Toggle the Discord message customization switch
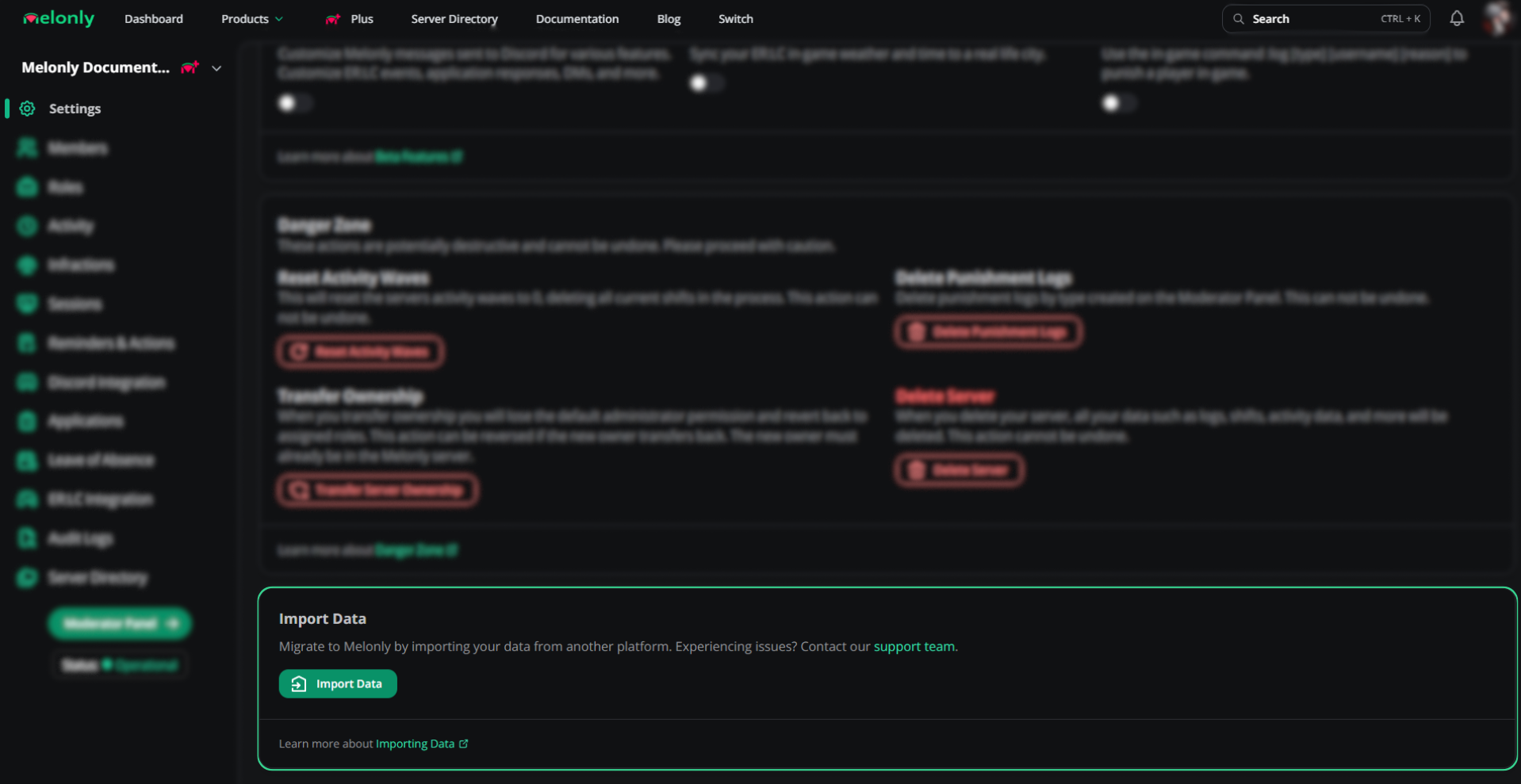This screenshot has height=784, width=1521. pyautogui.click(x=294, y=103)
